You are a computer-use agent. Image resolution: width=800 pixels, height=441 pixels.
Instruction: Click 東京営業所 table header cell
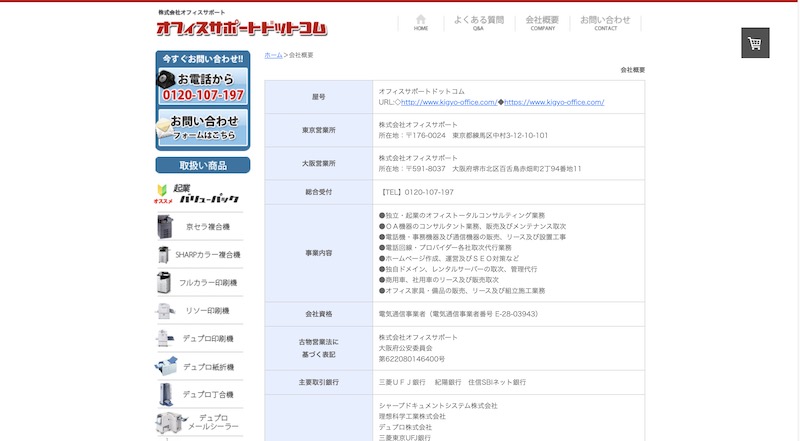[318, 130]
